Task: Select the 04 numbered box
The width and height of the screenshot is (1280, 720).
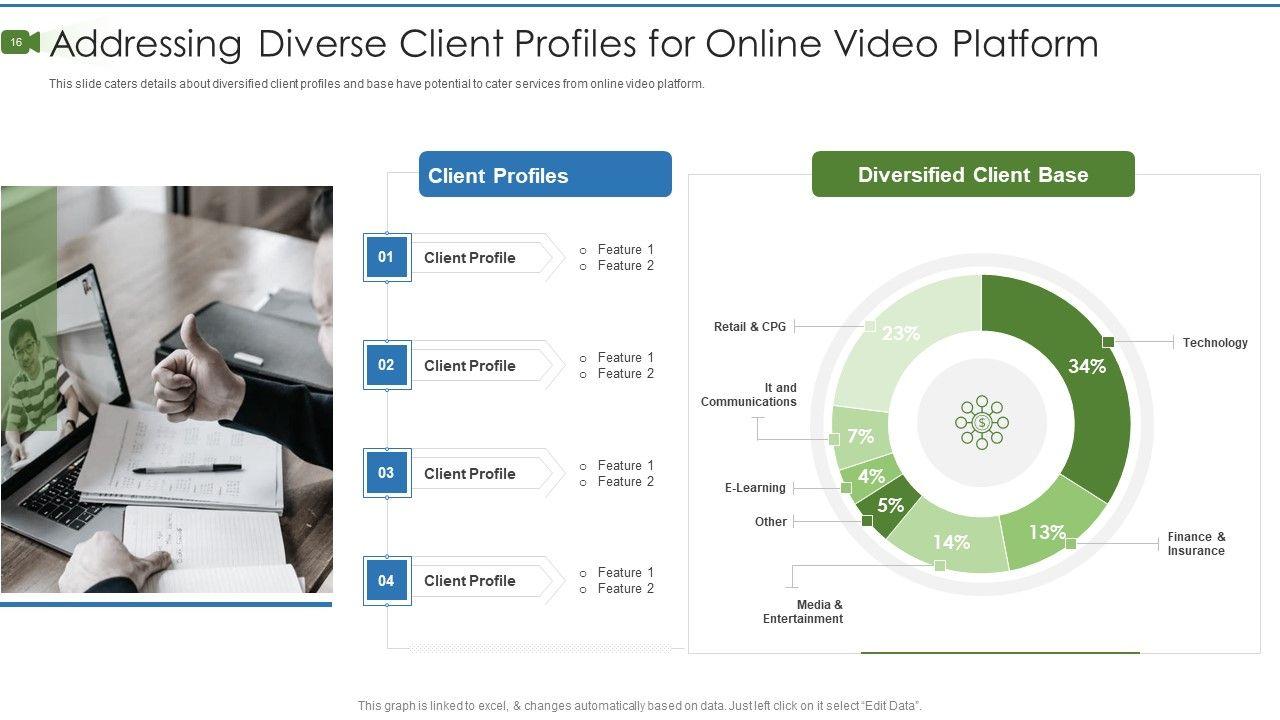Action: click(x=386, y=580)
